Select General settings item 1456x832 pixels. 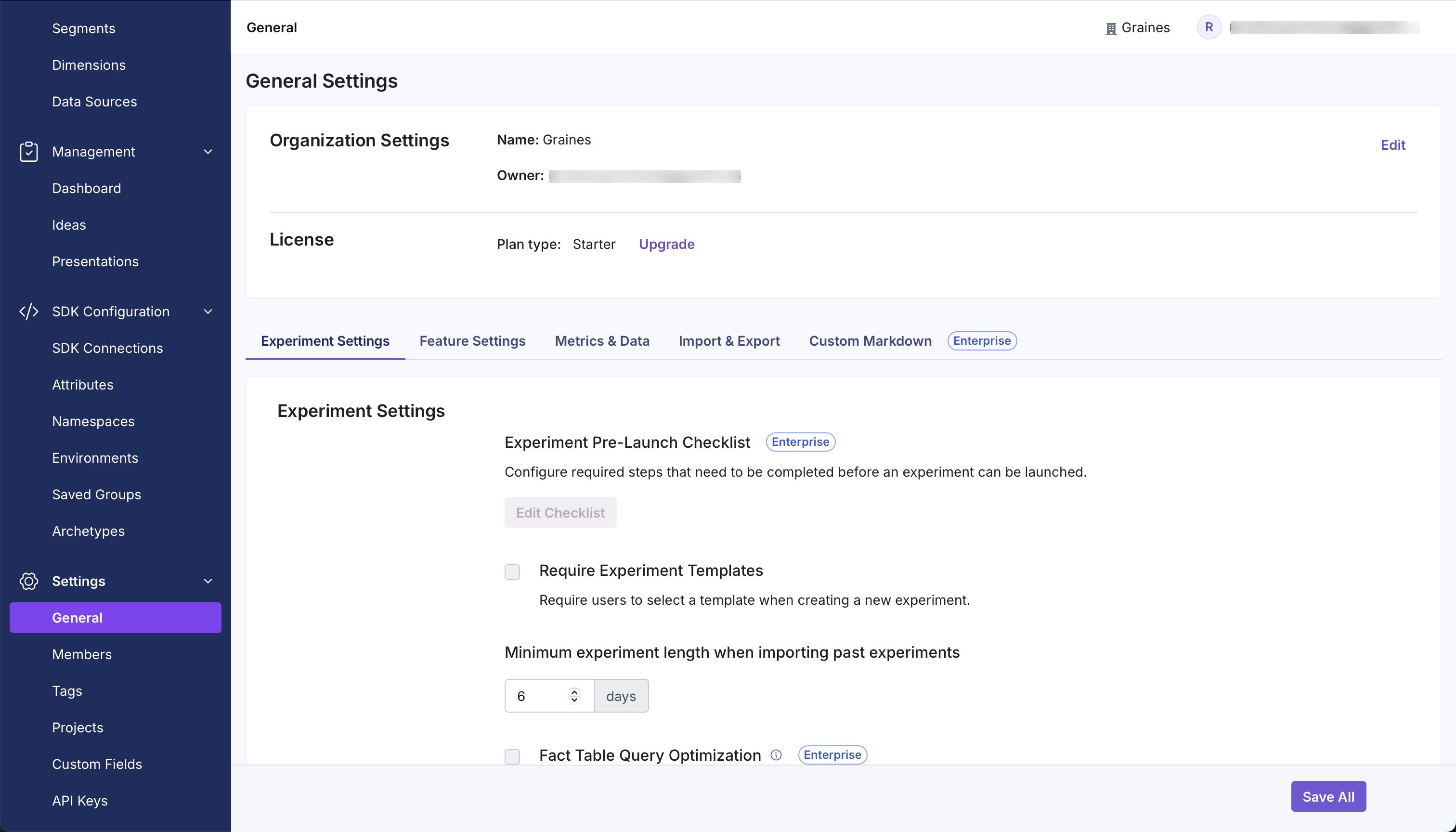(x=116, y=618)
